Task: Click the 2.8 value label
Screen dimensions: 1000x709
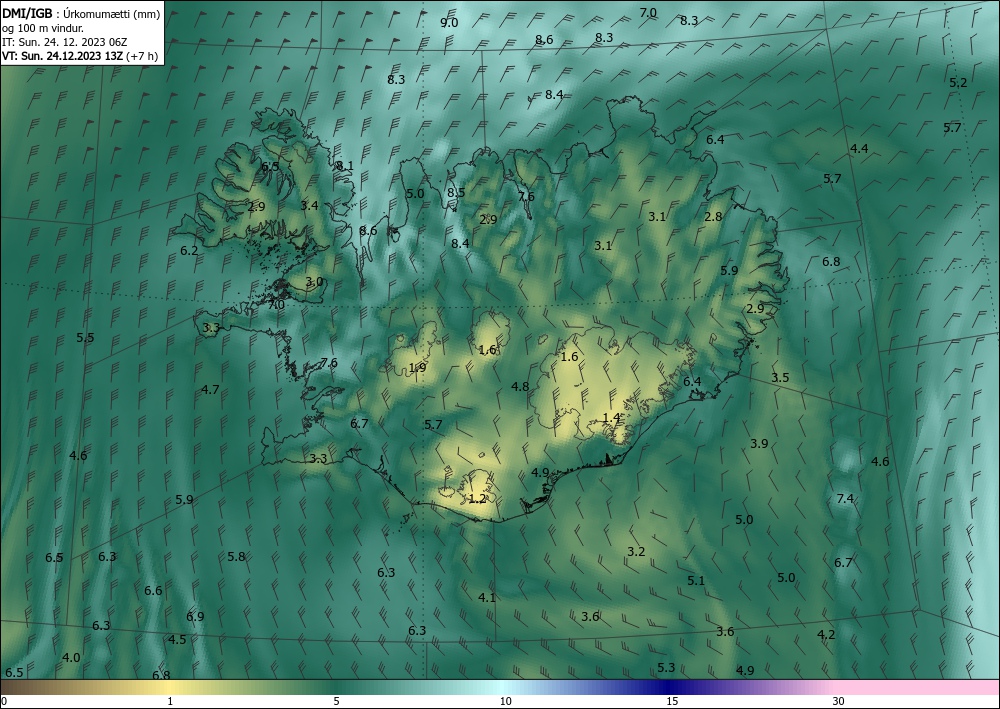Action: coord(713,217)
